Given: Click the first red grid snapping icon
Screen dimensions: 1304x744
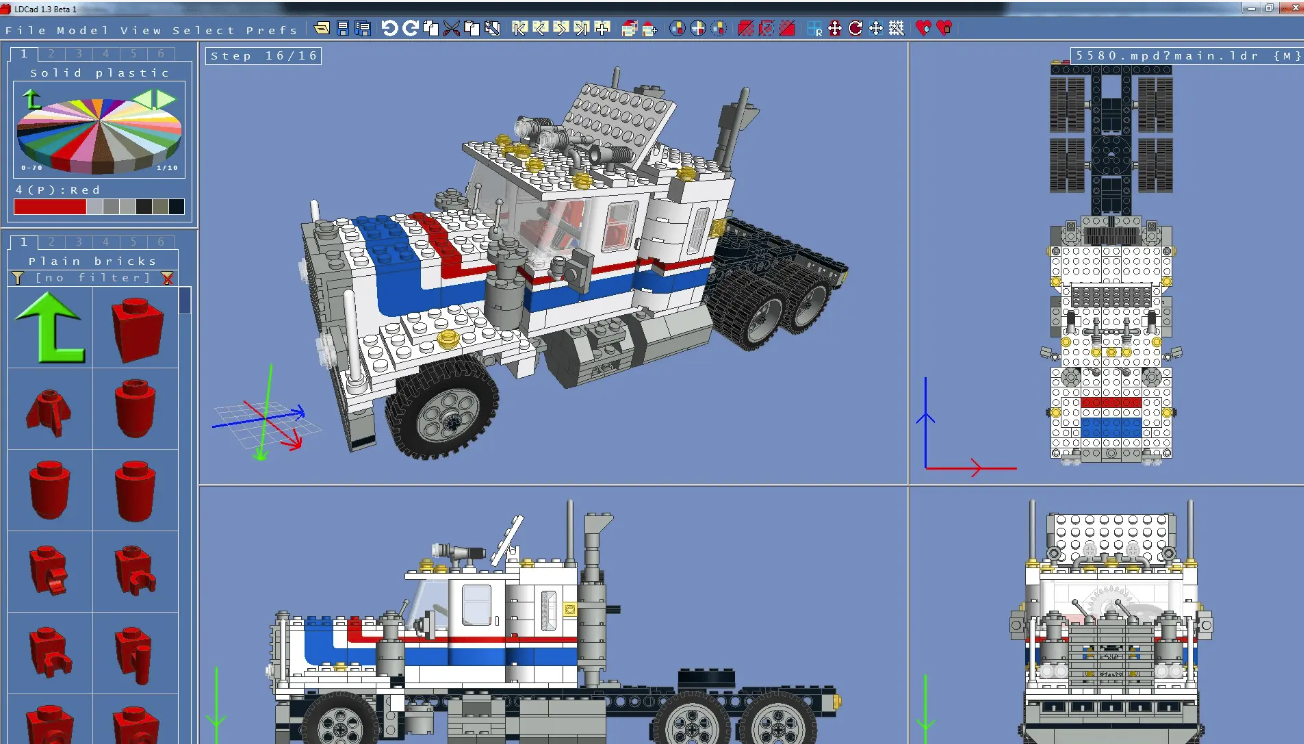Looking at the screenshot, I should [x=745, y=28].
